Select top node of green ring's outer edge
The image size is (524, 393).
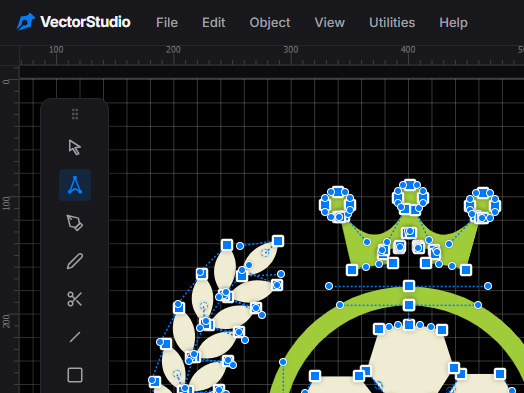409,286
